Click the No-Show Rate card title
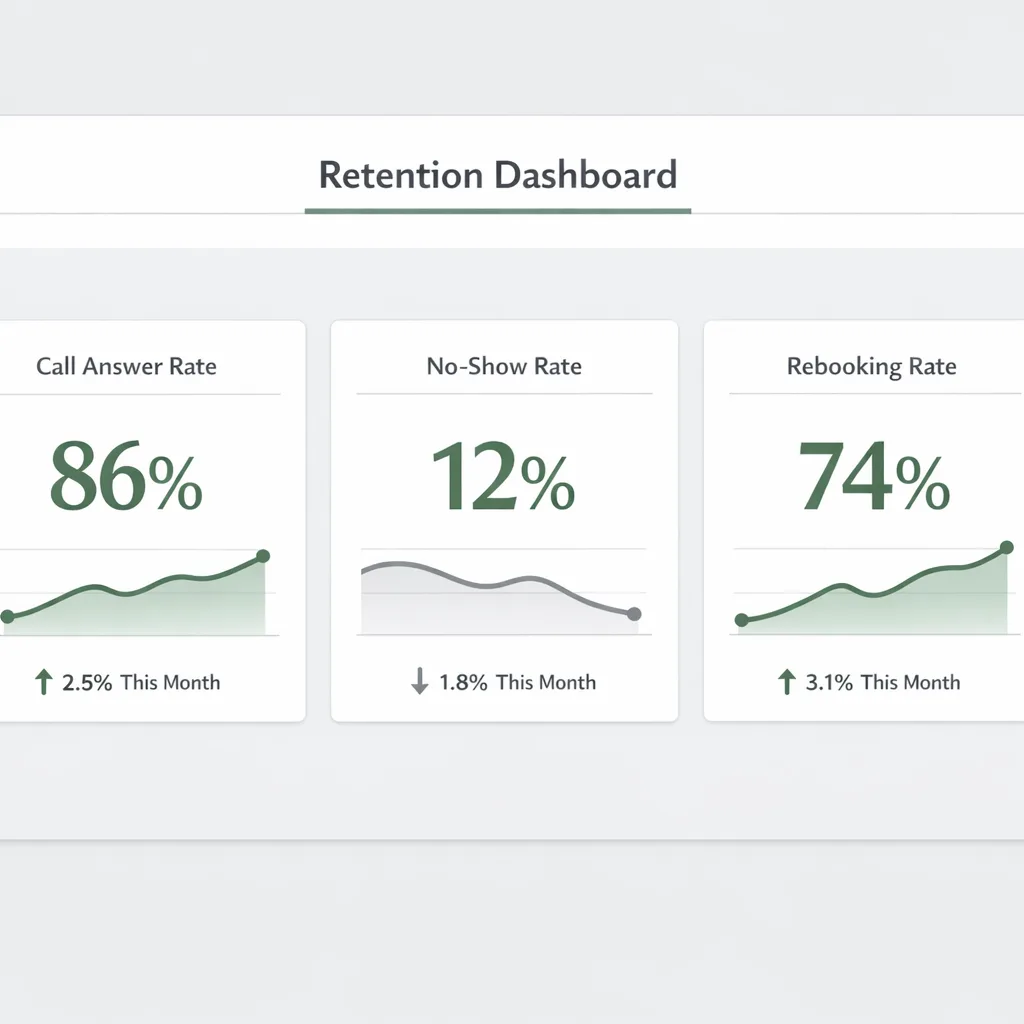 pos(504,366)
